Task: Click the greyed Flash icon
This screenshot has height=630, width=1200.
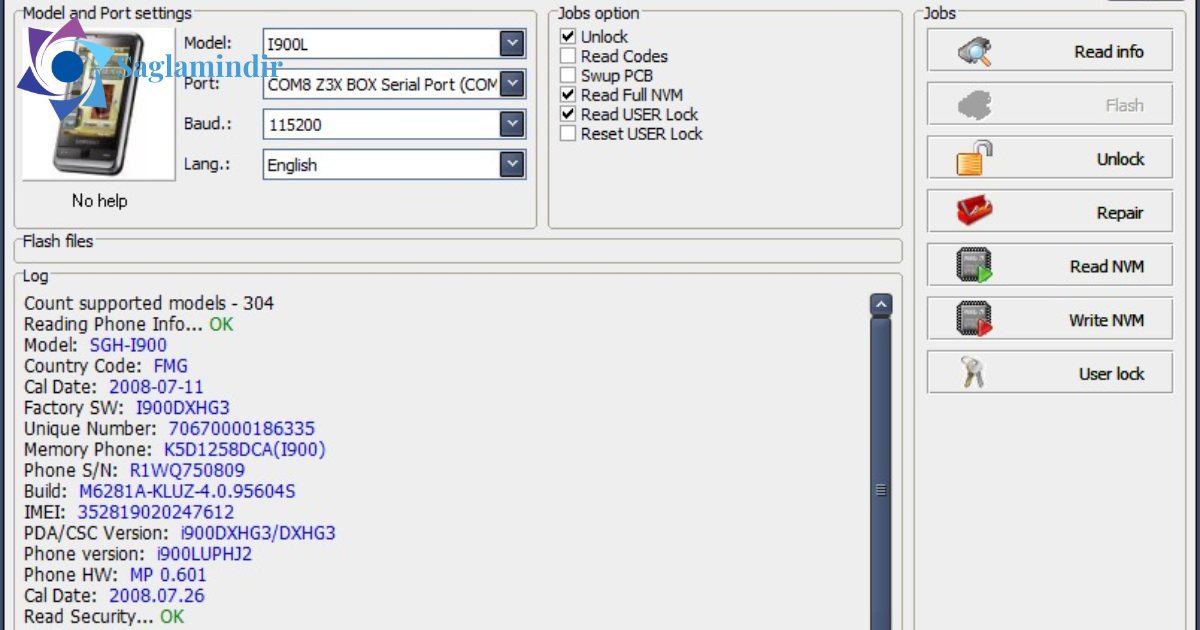Action: 974,105
